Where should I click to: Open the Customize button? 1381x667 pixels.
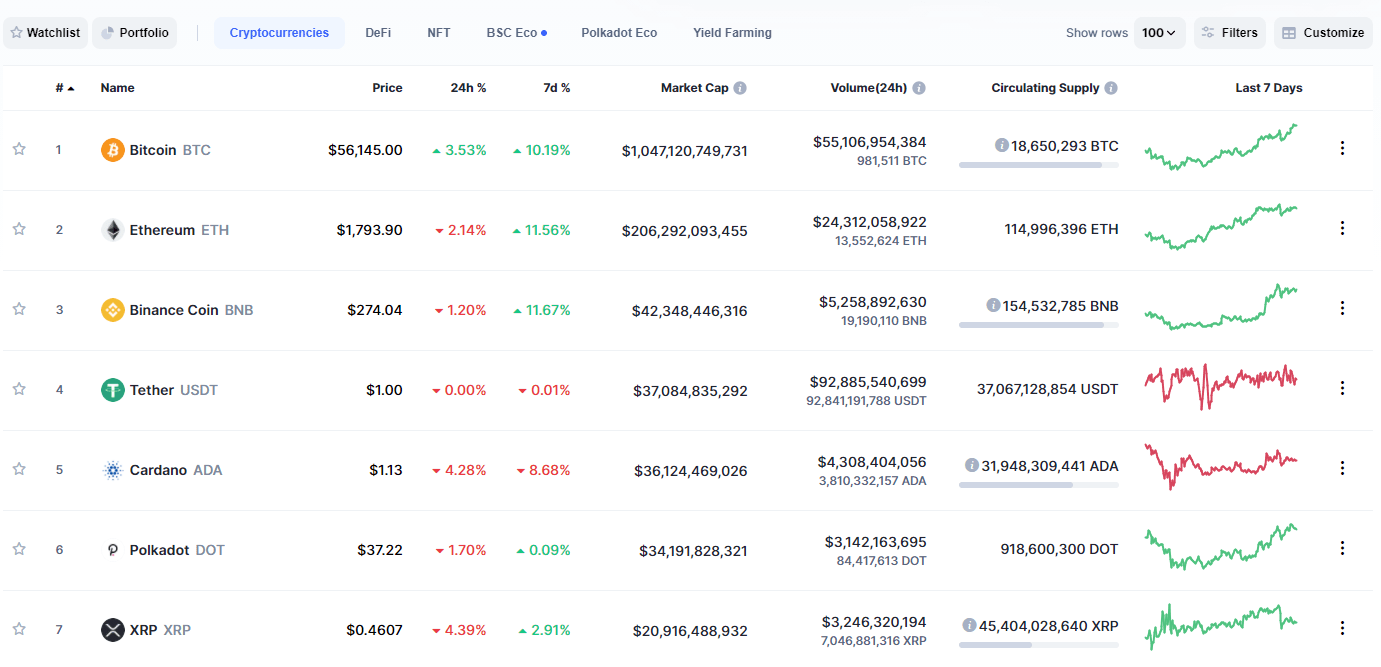click(x=1323, y=33)
